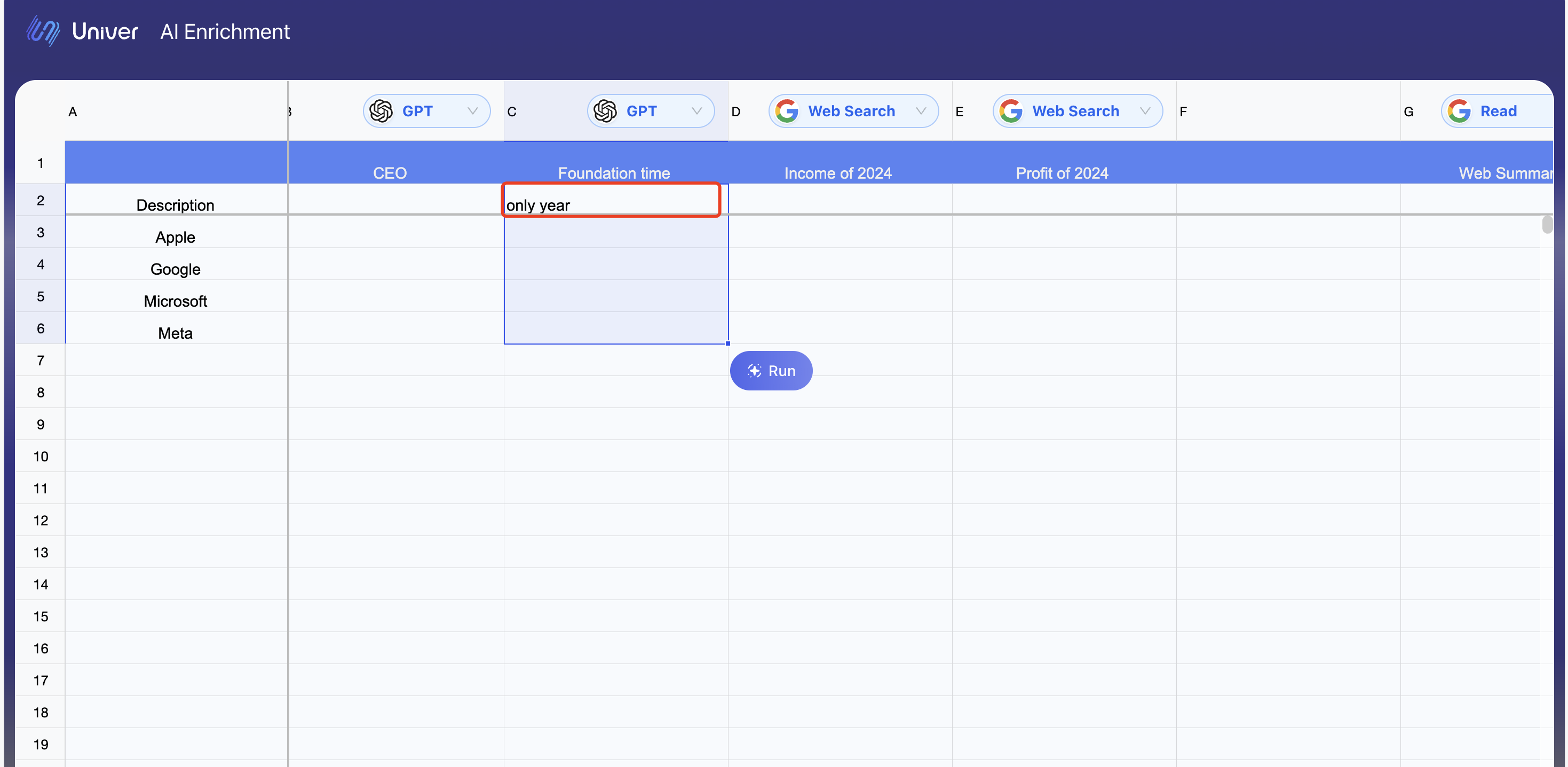Select column E header letter
This screenshot has width=1568, height=767.
(x=959, y=112)
